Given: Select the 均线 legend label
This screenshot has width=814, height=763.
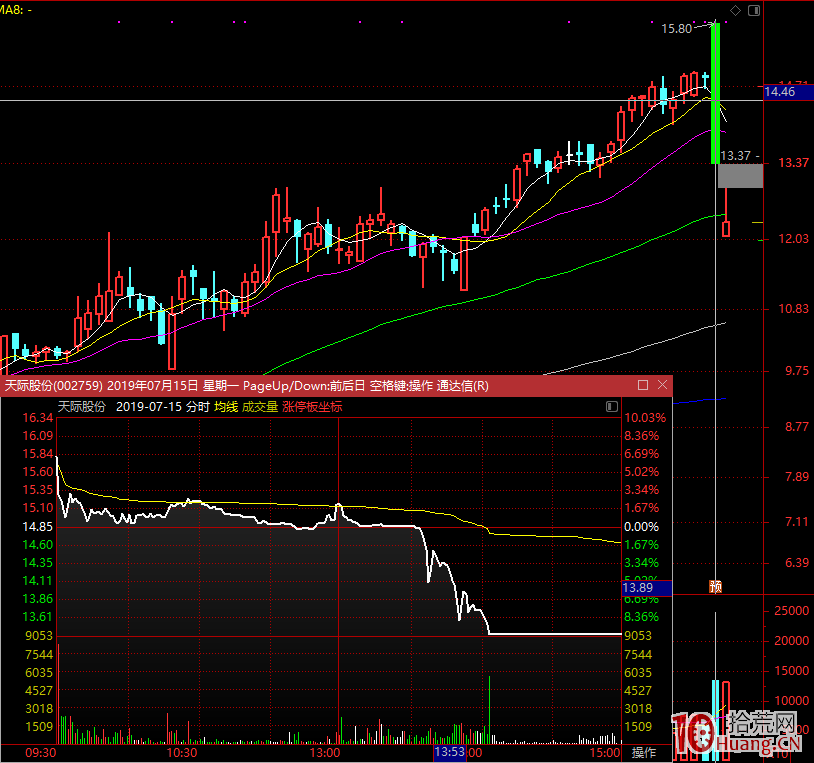Looking at the screenshot, I should point(226,406).
